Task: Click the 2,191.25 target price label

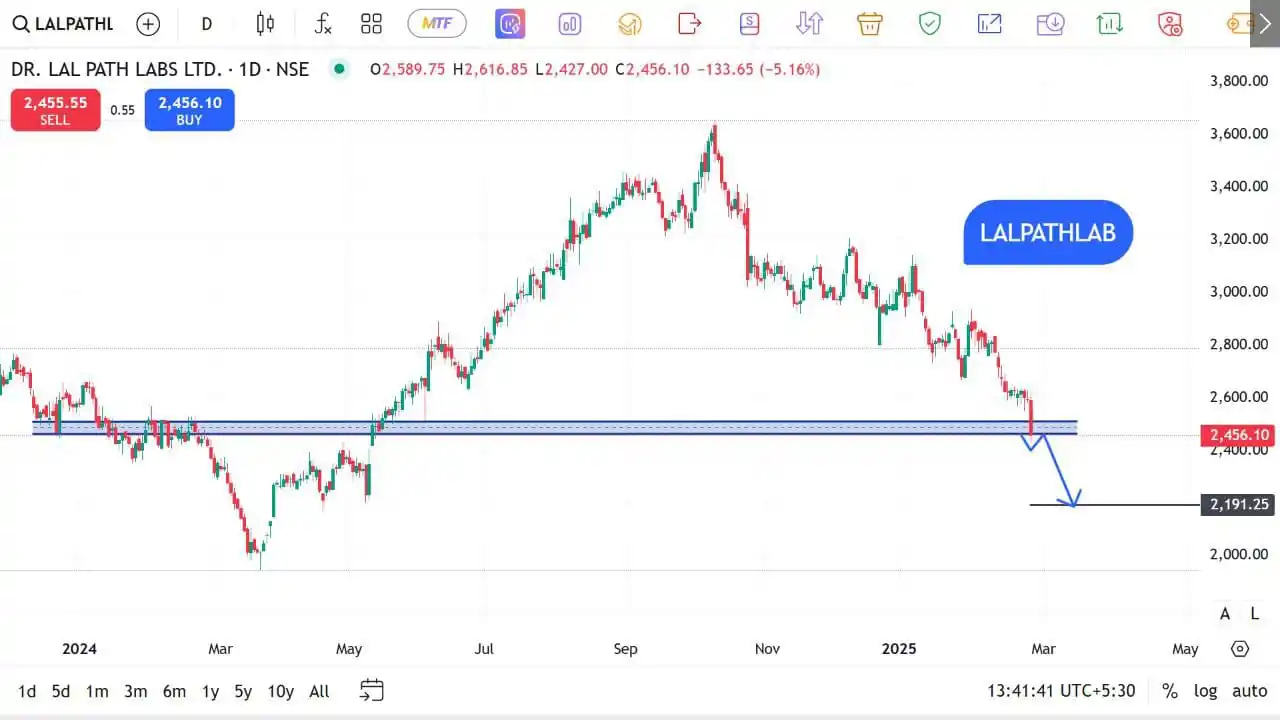Action: 1239,505
